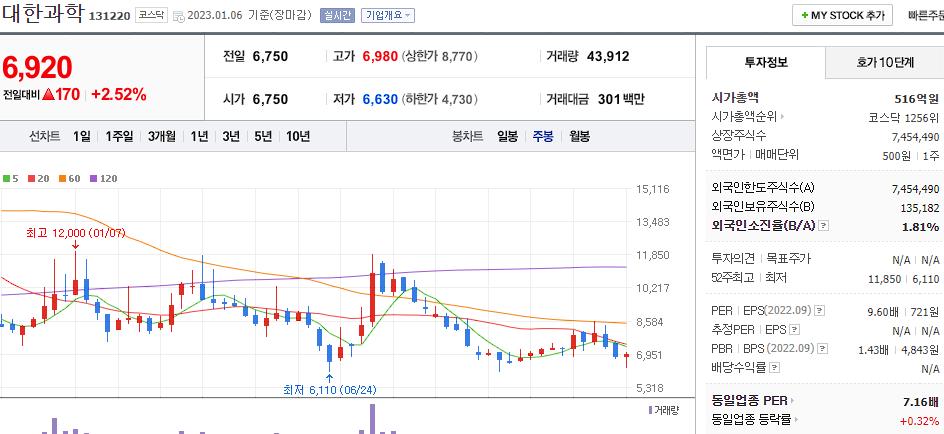
Task: Click the 상한가 8,770 text
Action: (439, 57)
